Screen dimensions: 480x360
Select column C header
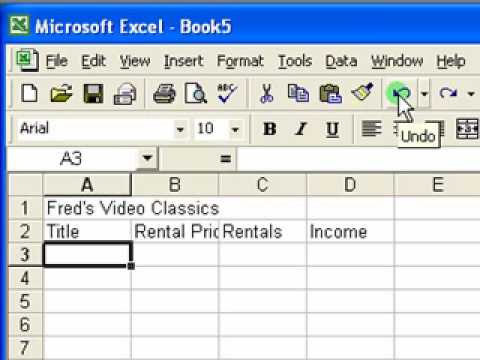pos(262,184)
